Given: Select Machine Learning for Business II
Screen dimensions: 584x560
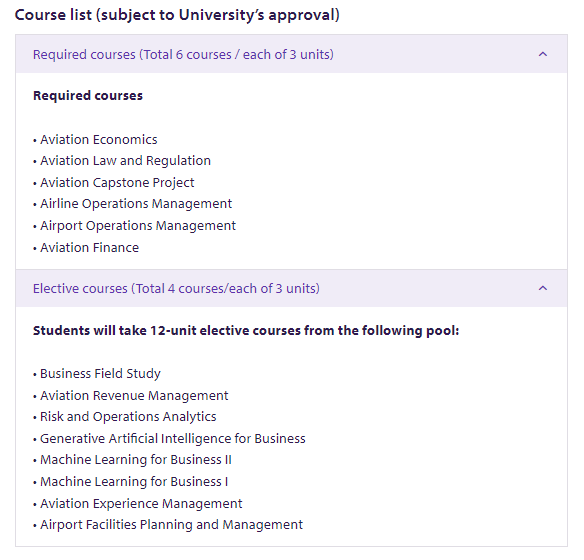Looking at the screenshot, I should 136,460.
